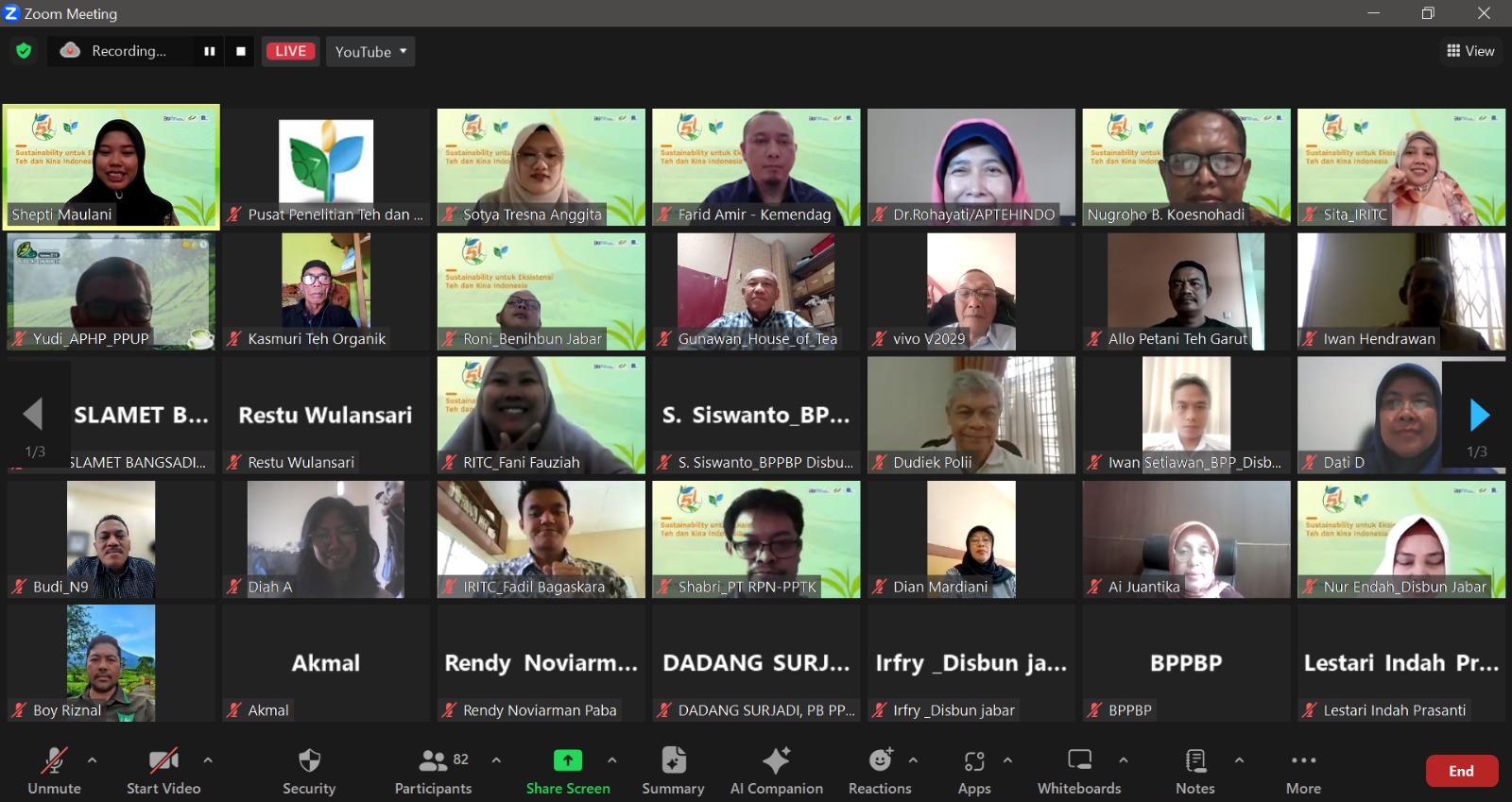Viewport: 1512px width, 802px height.
Task: Start Video camera
Action: pyautogui.click(x=163, y=771)
